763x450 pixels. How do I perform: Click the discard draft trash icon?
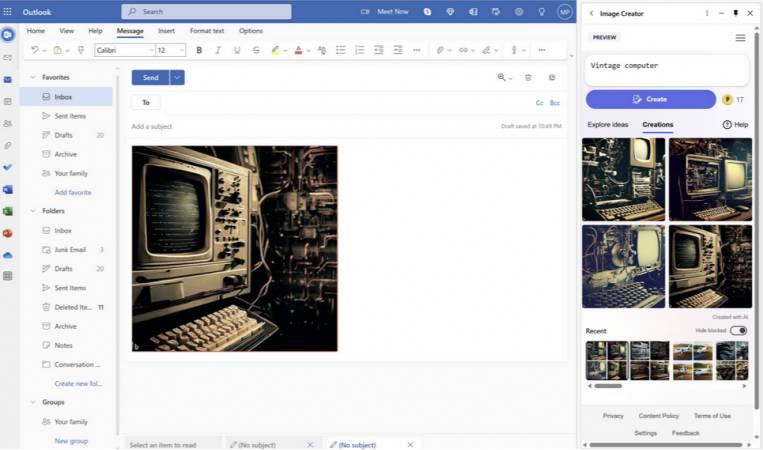click(528, 77)
